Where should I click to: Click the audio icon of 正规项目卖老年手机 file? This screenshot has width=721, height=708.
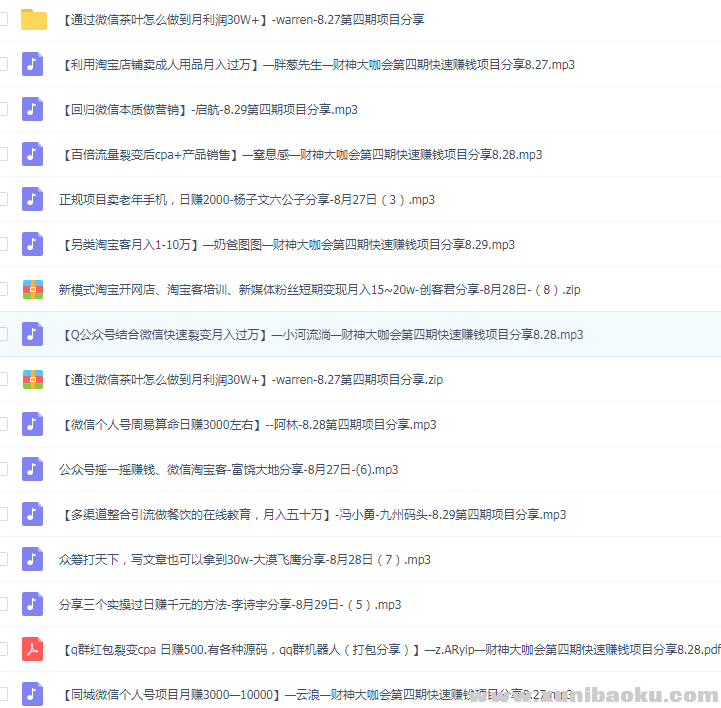tap(34, 199)
